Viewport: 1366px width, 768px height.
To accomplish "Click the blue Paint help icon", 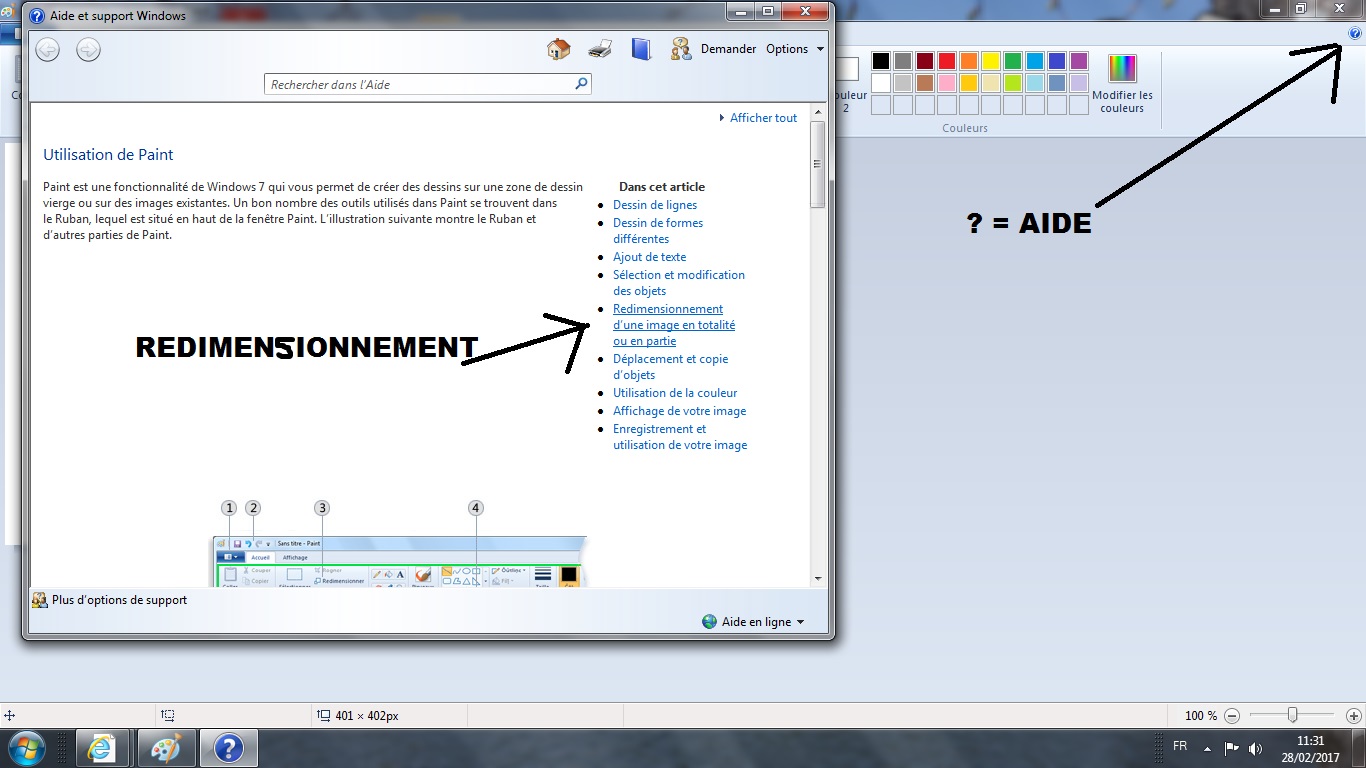I will [1355, 33].
